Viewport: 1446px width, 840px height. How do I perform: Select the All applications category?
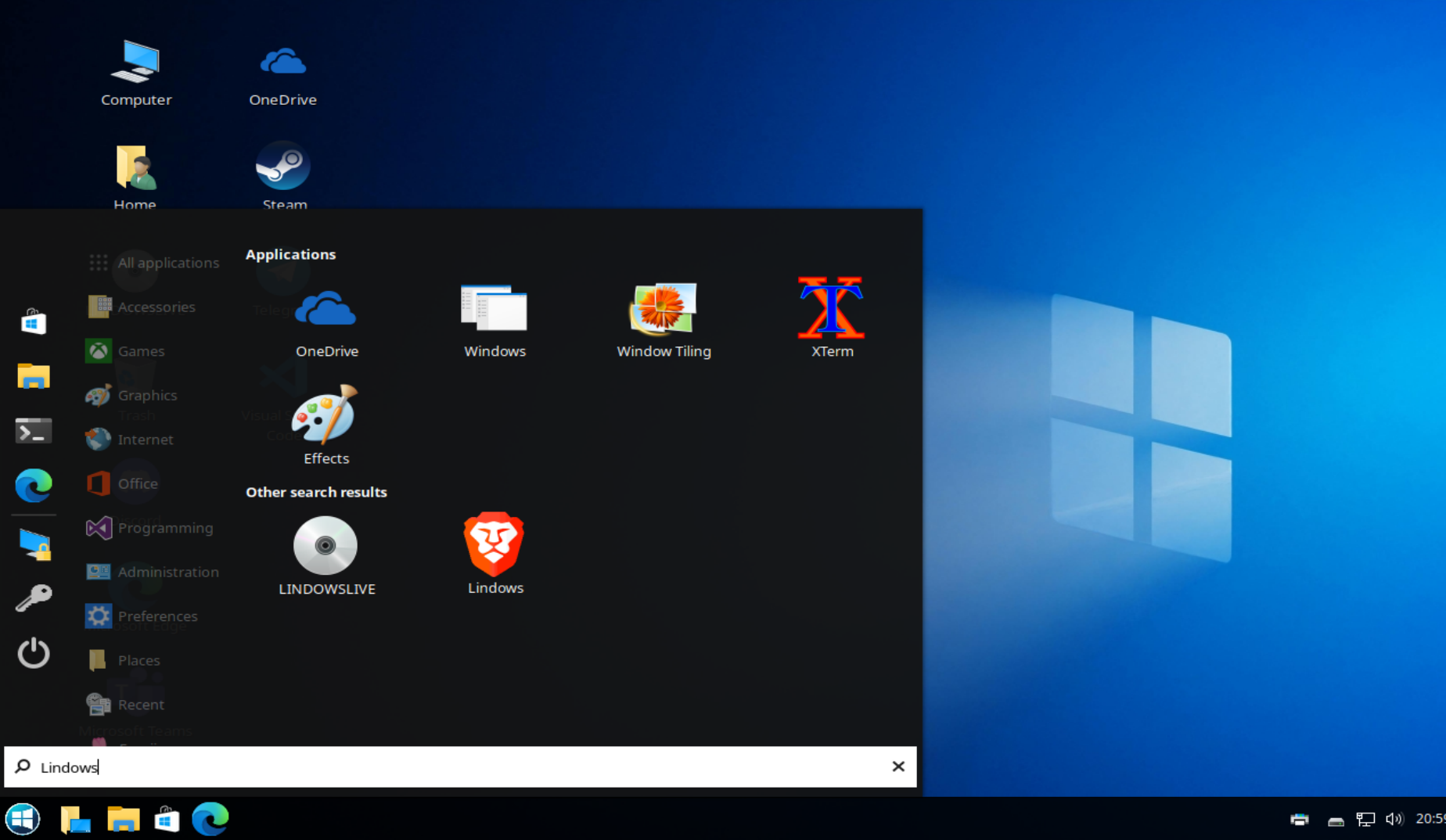[154, 263]
